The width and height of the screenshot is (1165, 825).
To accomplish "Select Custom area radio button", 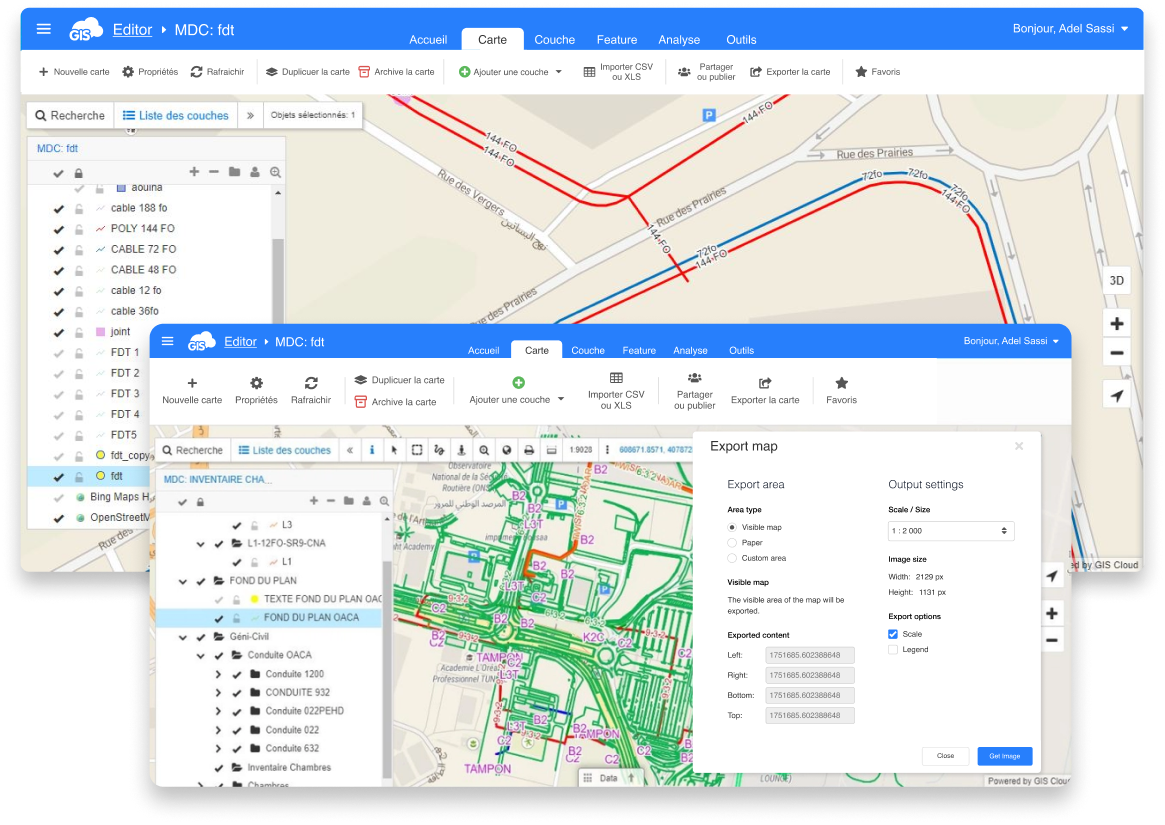I will pyautogui.click(x=732, y=558).
